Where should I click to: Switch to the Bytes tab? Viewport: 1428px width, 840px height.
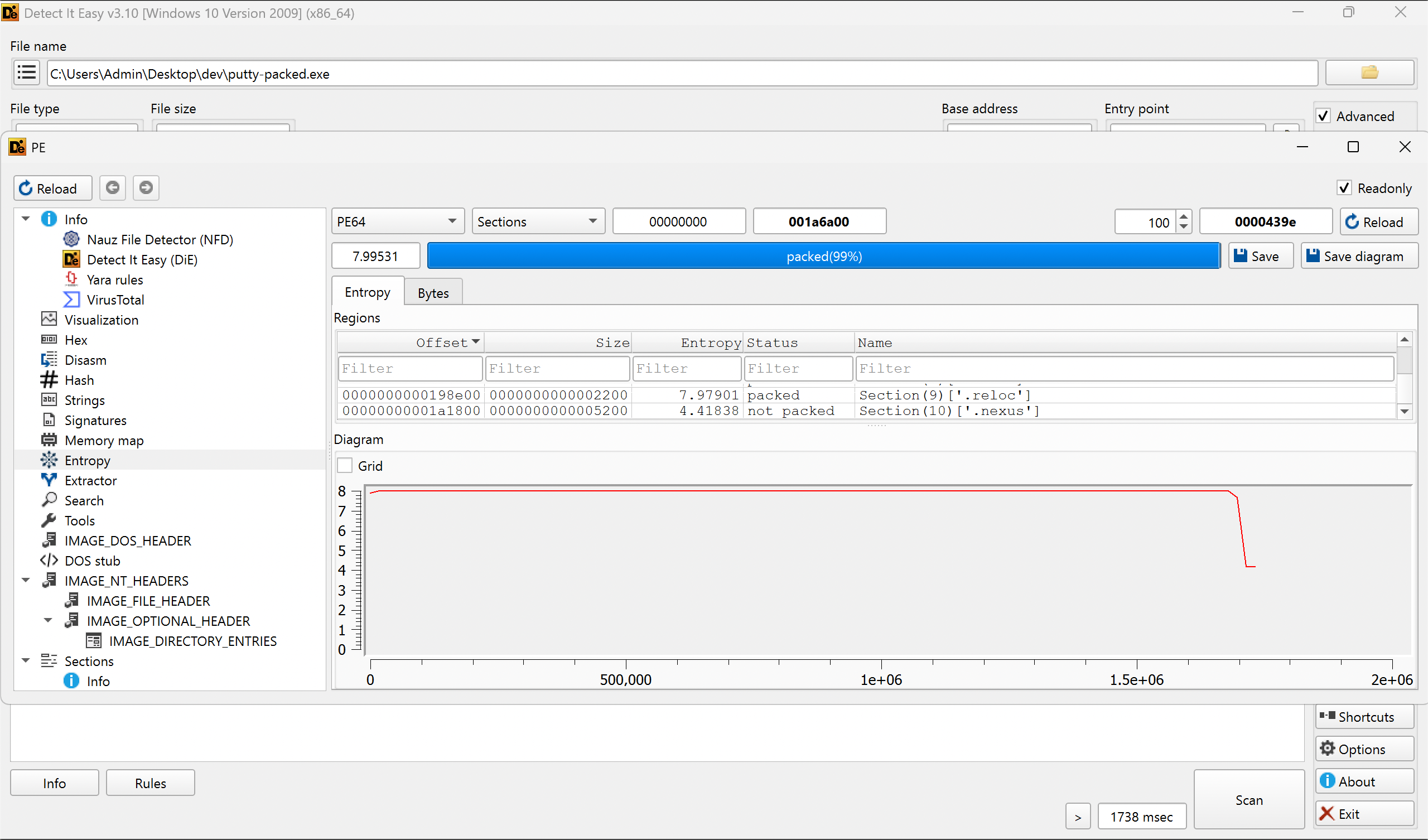click(x=433, y=293)
